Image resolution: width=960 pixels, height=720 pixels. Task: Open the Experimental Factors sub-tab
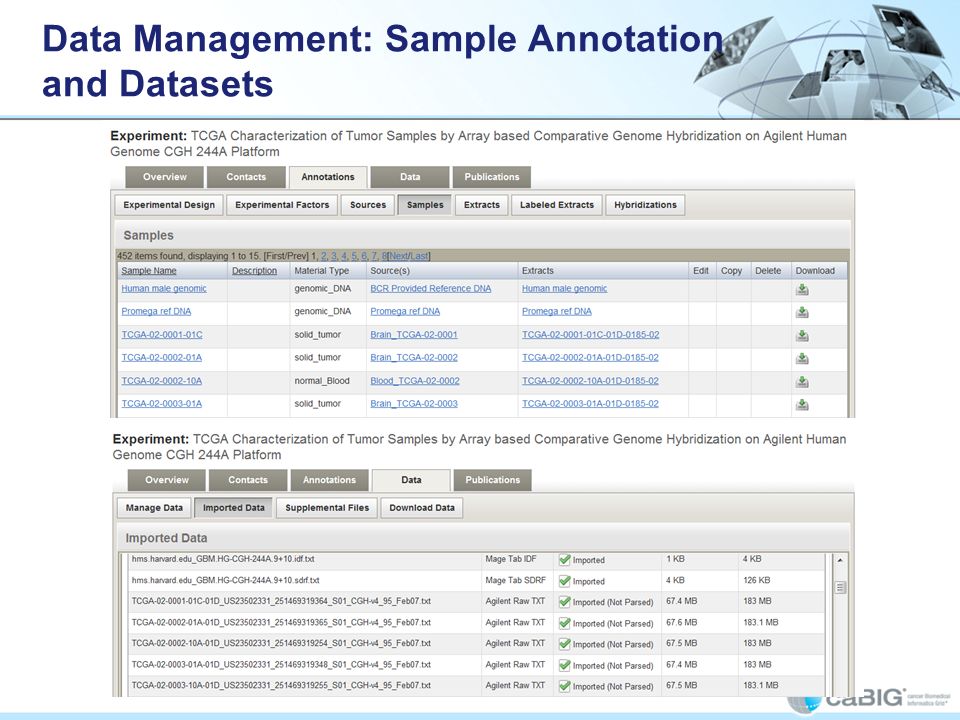[282, 205]
